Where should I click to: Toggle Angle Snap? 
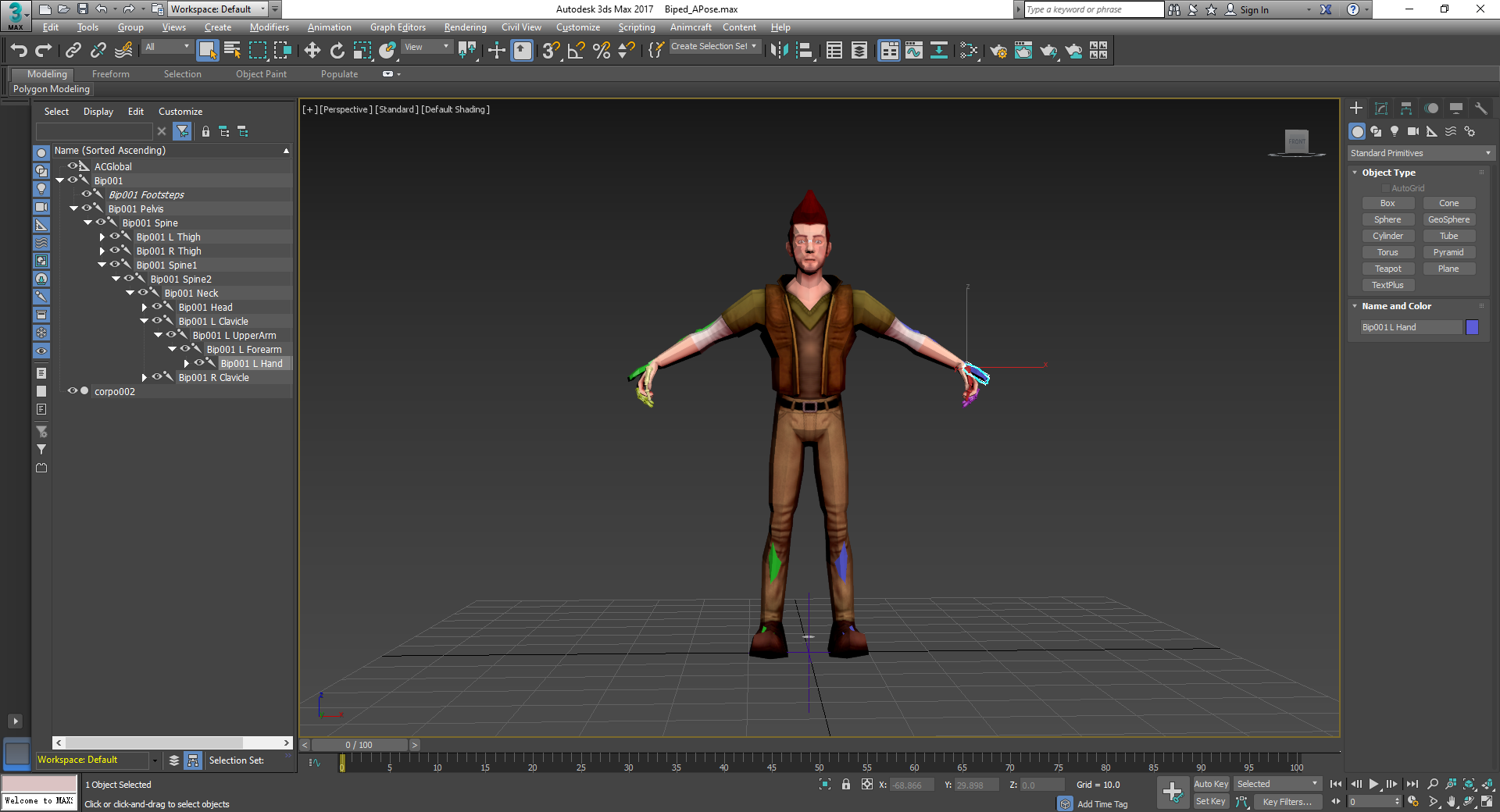click(577, 51)
